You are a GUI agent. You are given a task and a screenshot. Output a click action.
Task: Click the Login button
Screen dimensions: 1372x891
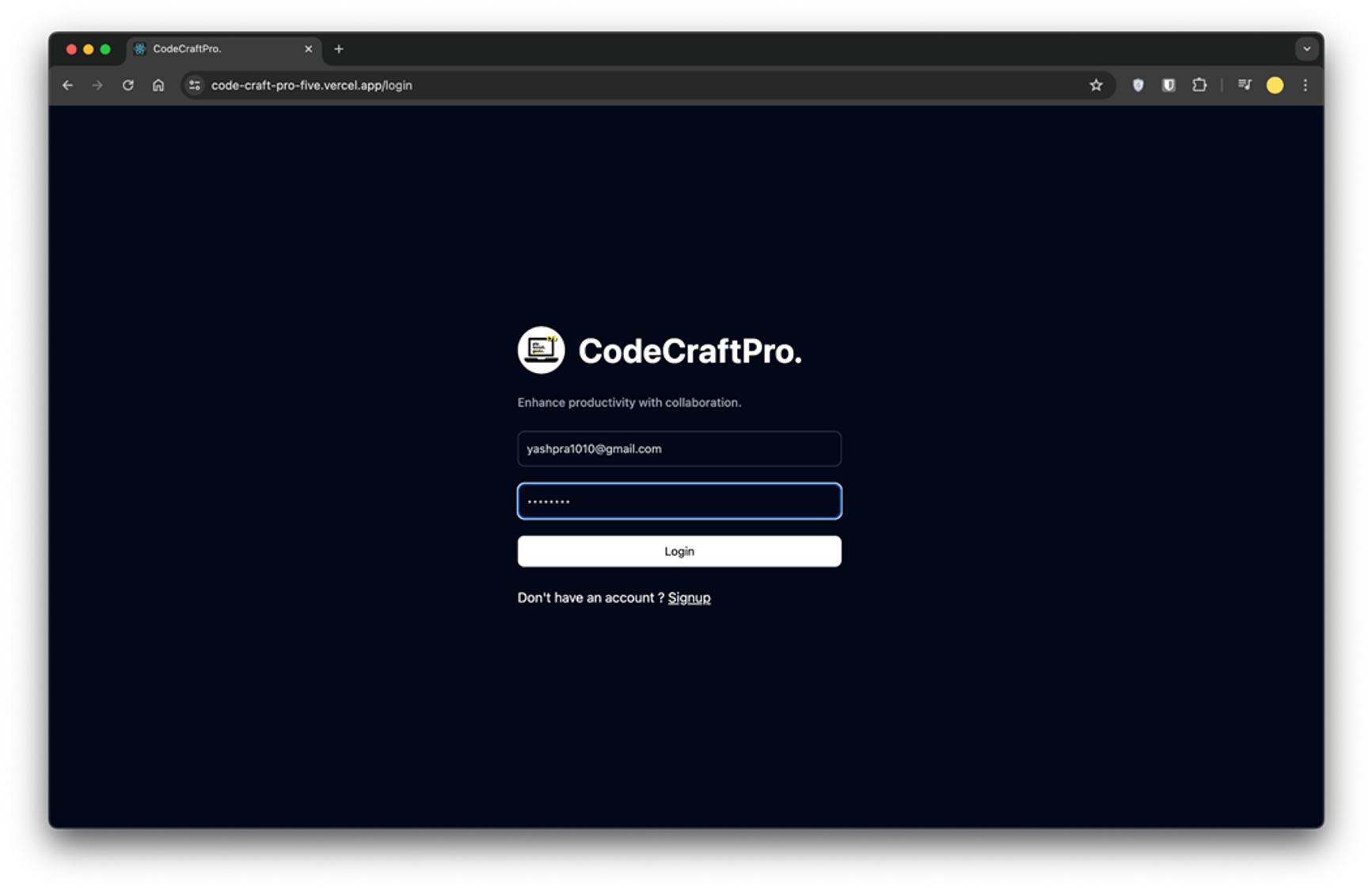tap(679, 551)
